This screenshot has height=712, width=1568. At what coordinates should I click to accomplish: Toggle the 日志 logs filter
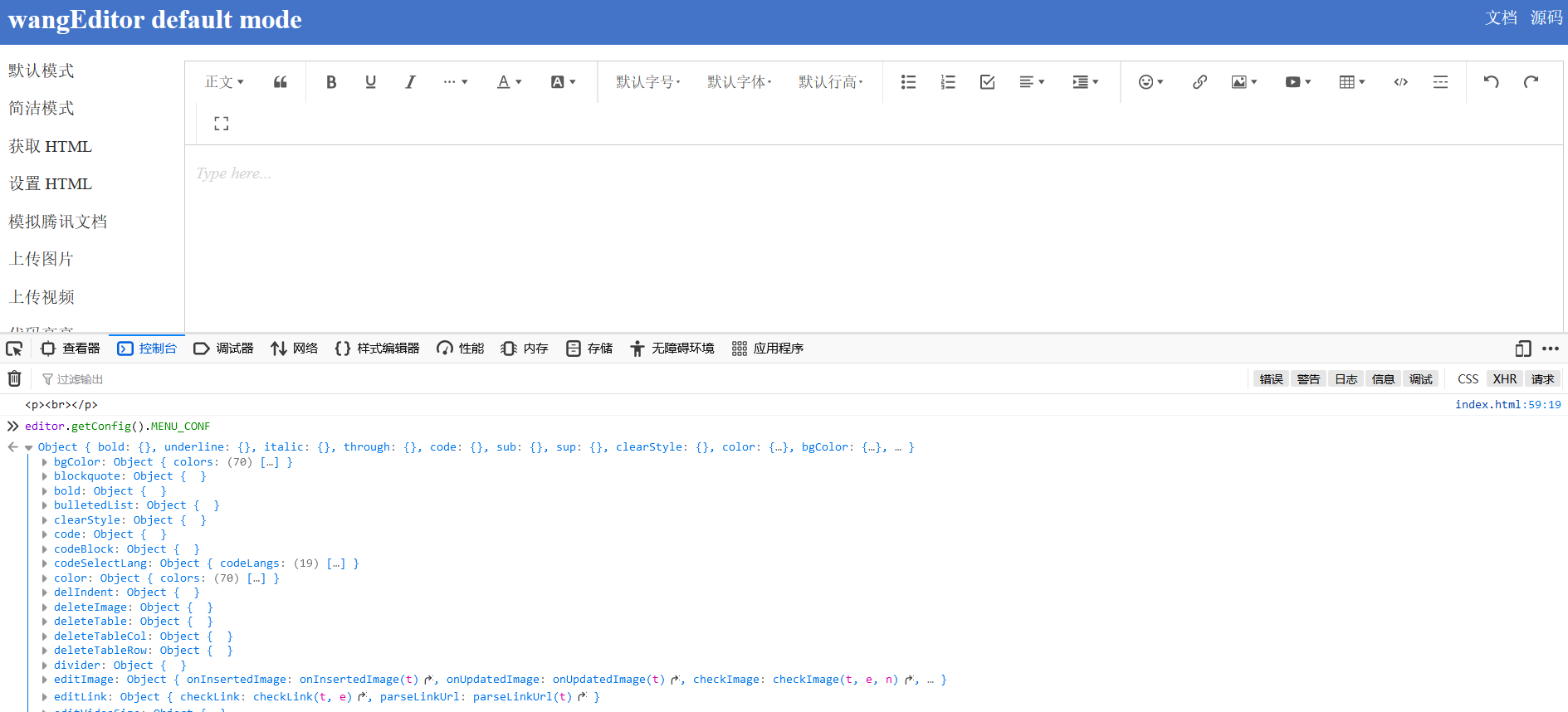click(1346, 379)
